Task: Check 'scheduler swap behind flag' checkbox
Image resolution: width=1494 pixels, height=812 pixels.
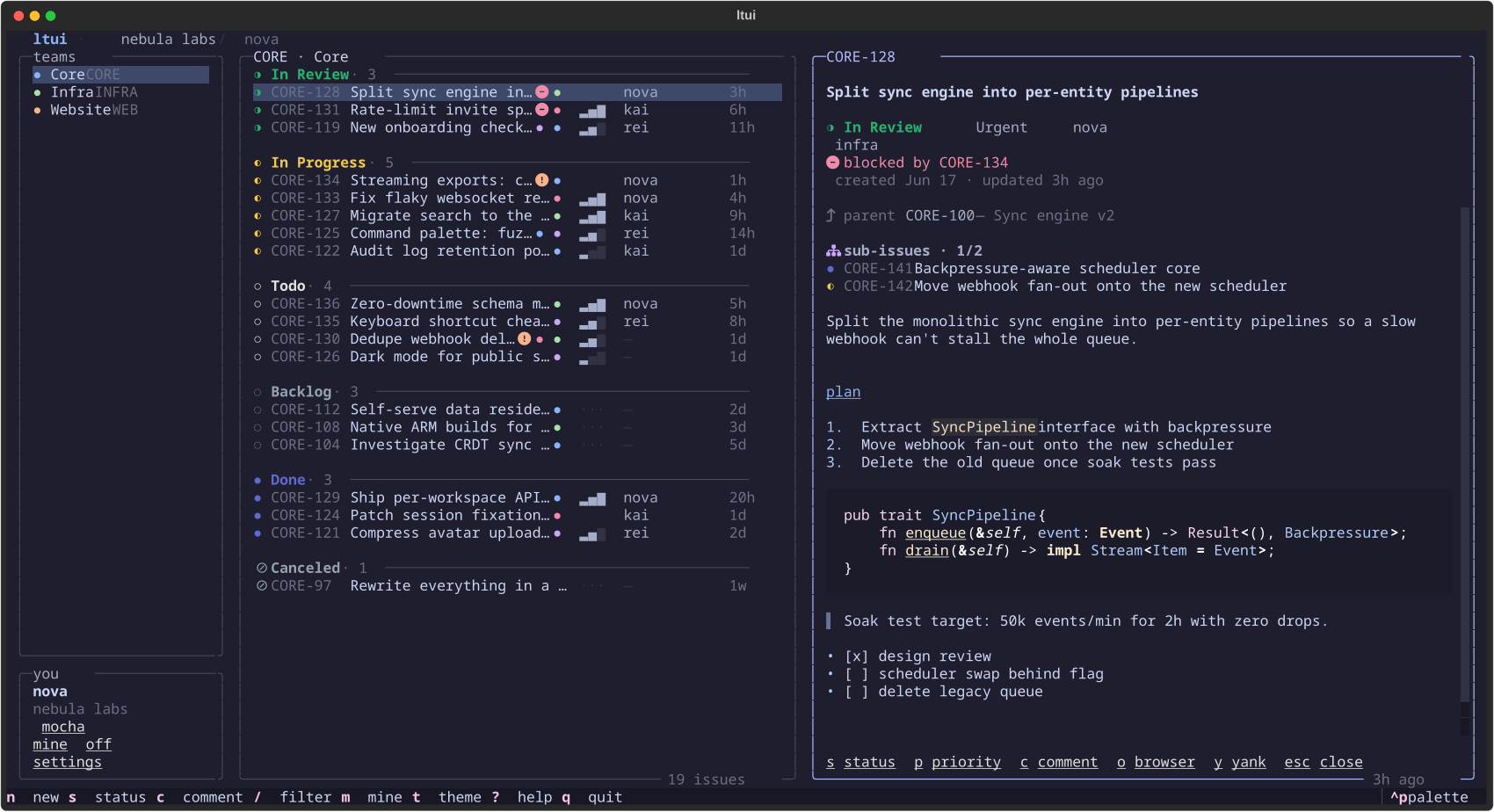Action: (x=856, y=674)
